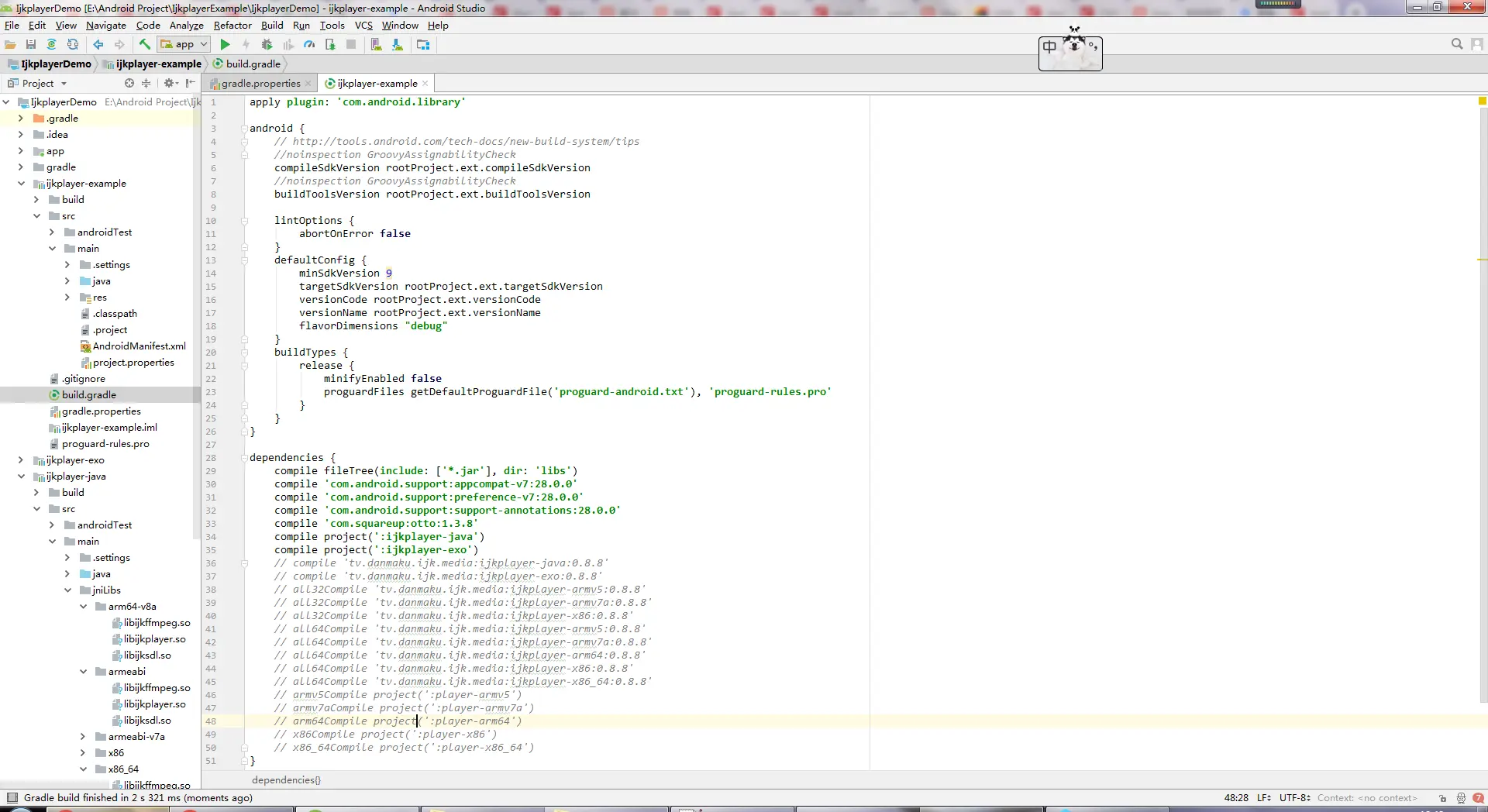Open the Navigate menu
The width and height of the screenshot is (1488, 812).
point(106,26)
